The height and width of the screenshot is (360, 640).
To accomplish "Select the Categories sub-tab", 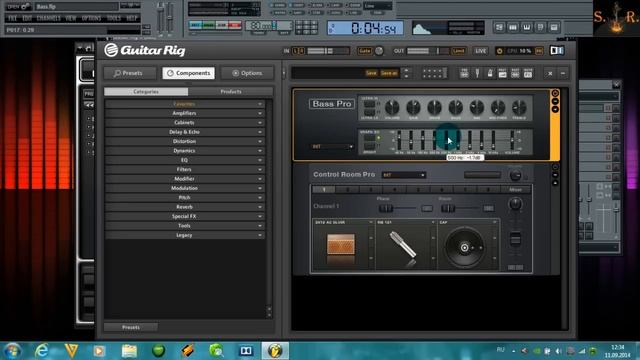I will [146, 92].
